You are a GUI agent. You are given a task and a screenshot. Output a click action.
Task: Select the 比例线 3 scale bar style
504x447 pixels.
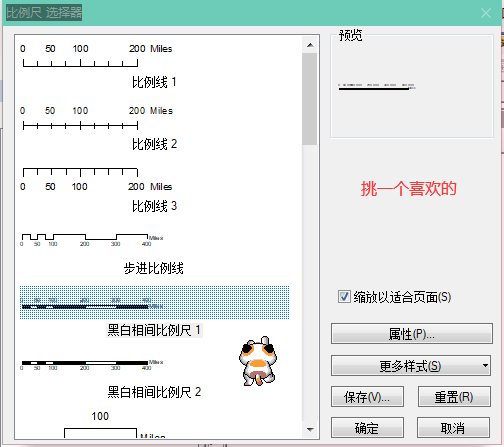(96, 179)
